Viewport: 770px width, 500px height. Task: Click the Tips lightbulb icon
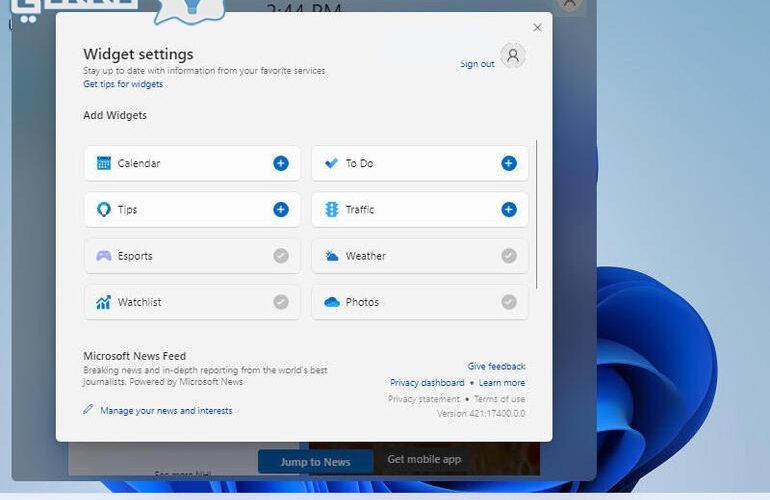(x=104, y=210)
